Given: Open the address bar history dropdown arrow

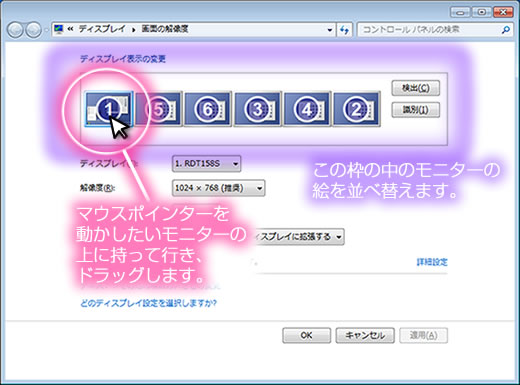Looking at the screenshot, I should tap(330, 30).
